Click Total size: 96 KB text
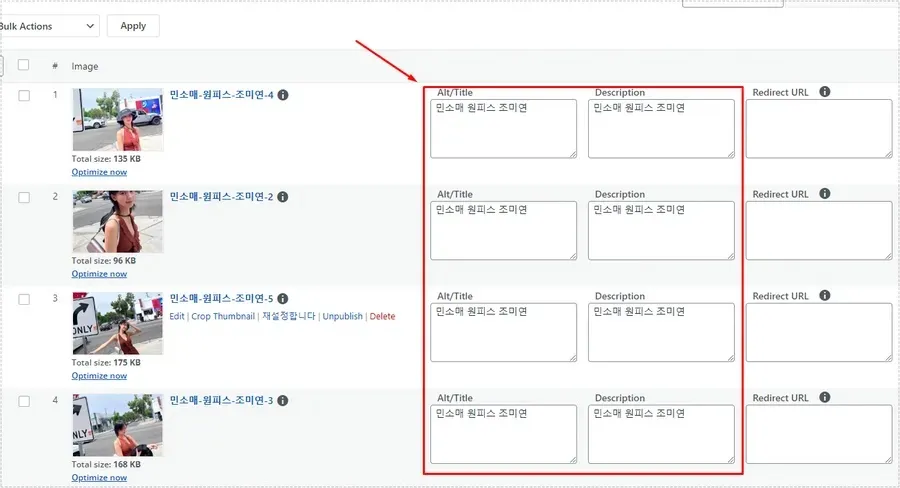Screen dimensions: 900x488 click(104, 261)
